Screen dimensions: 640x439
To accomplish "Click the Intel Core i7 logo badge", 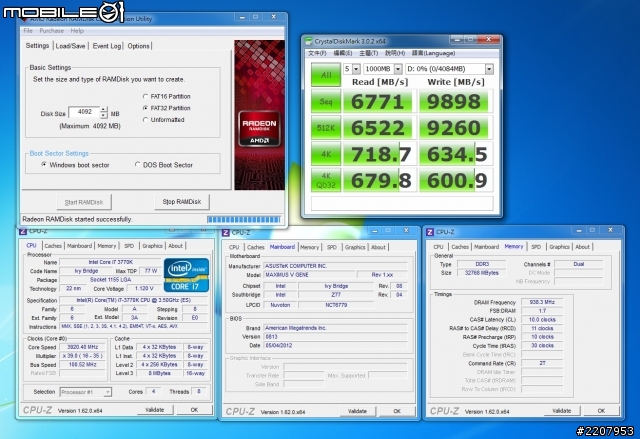I will 187,275.
